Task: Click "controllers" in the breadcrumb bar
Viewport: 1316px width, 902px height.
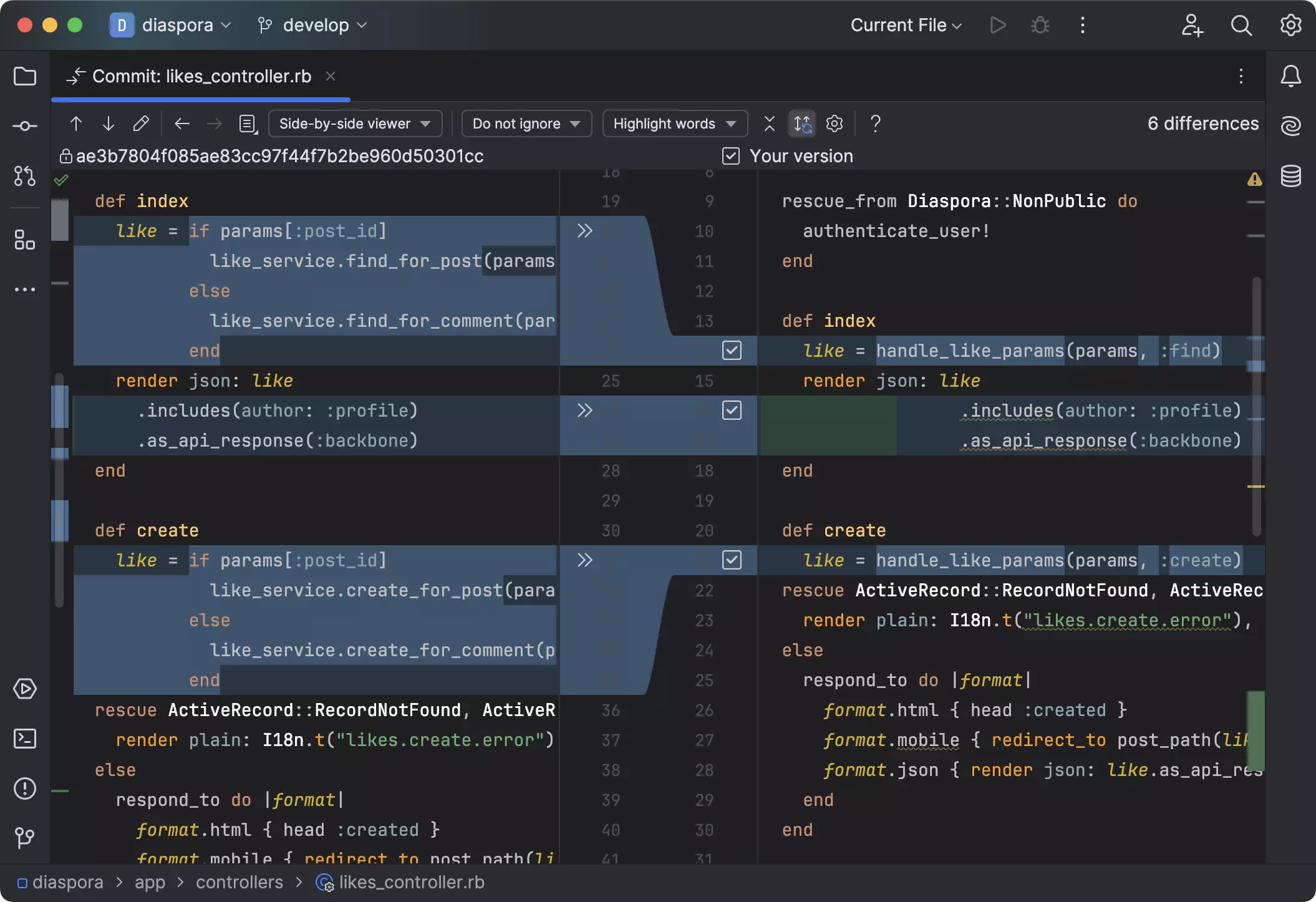Action: coord(239,882)
